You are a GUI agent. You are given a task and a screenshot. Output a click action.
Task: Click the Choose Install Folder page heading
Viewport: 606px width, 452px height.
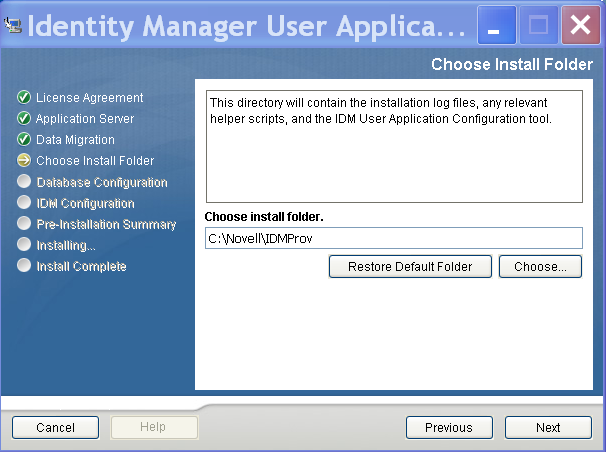pyautogui.click(x=512, y=64)
